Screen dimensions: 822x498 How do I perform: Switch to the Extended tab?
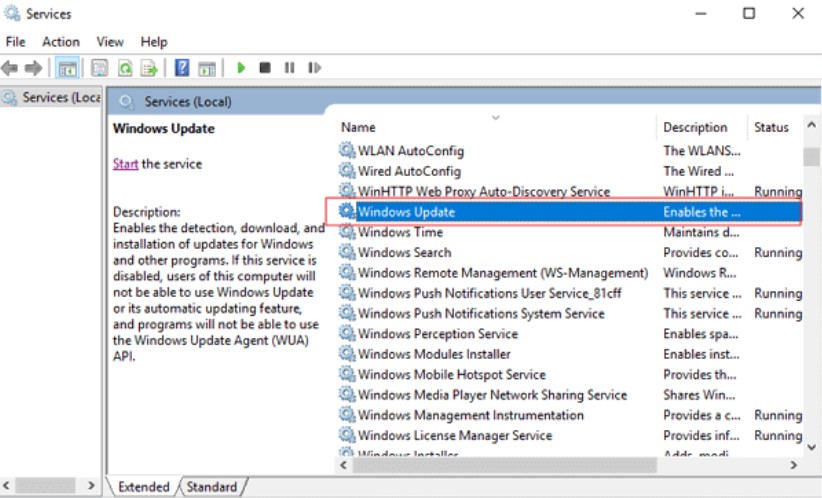point(144,486)
